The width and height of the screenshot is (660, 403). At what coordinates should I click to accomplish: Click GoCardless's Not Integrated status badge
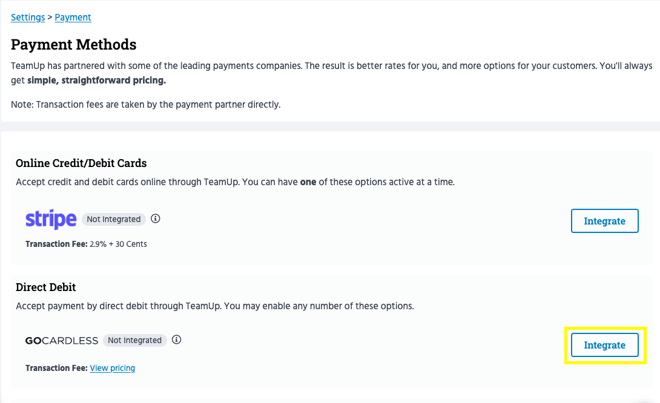[135, 340]
